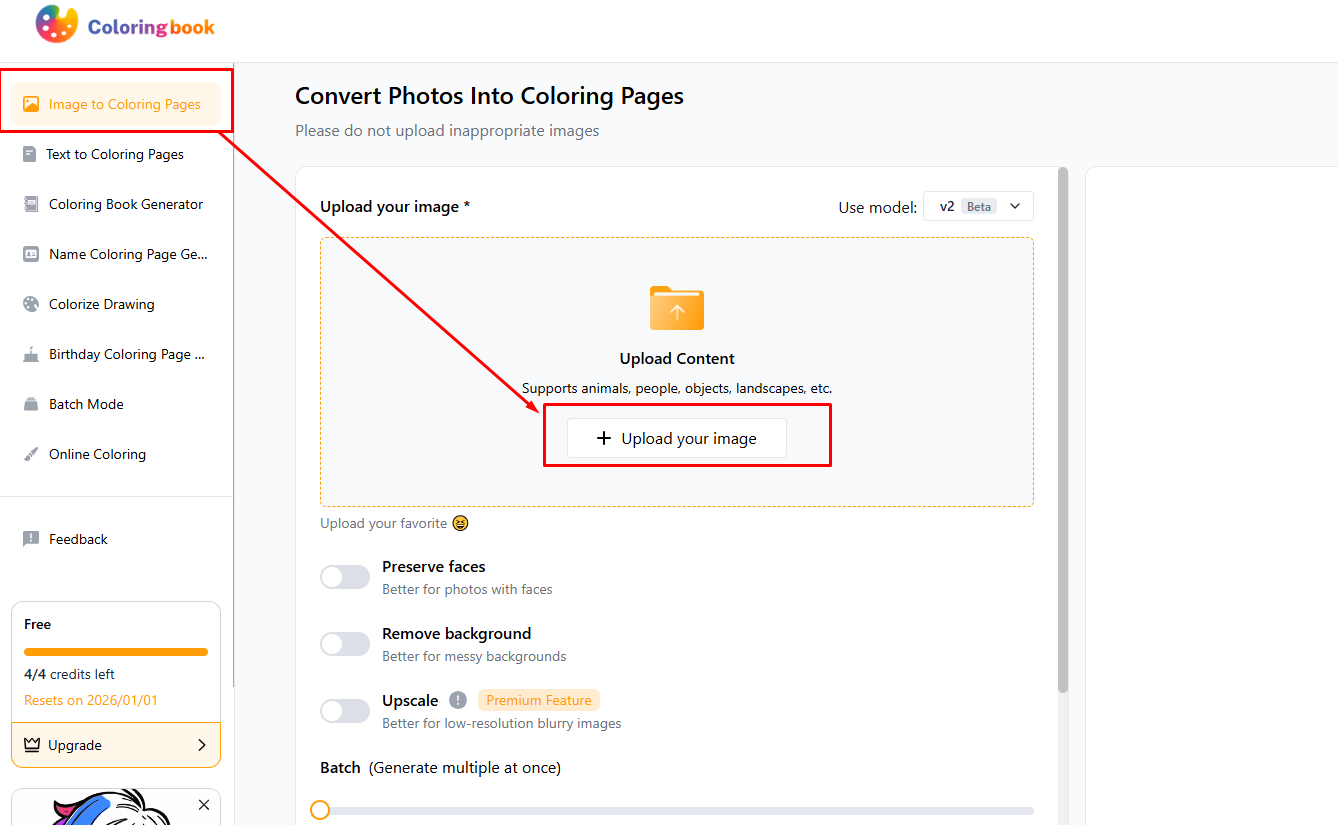Open the v2 Beta model dropdown

978,206
